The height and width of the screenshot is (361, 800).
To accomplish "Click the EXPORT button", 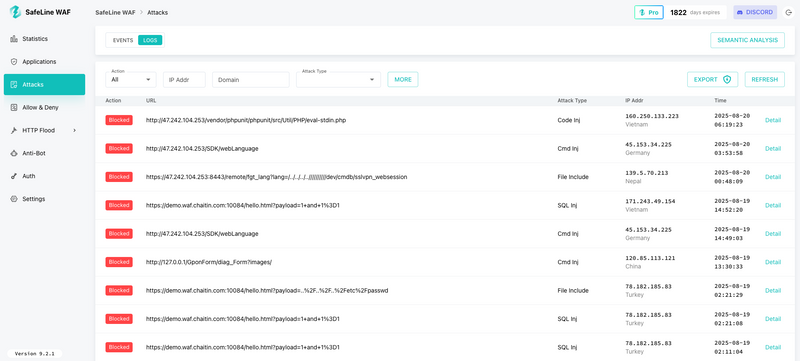I will coord(712,80).
